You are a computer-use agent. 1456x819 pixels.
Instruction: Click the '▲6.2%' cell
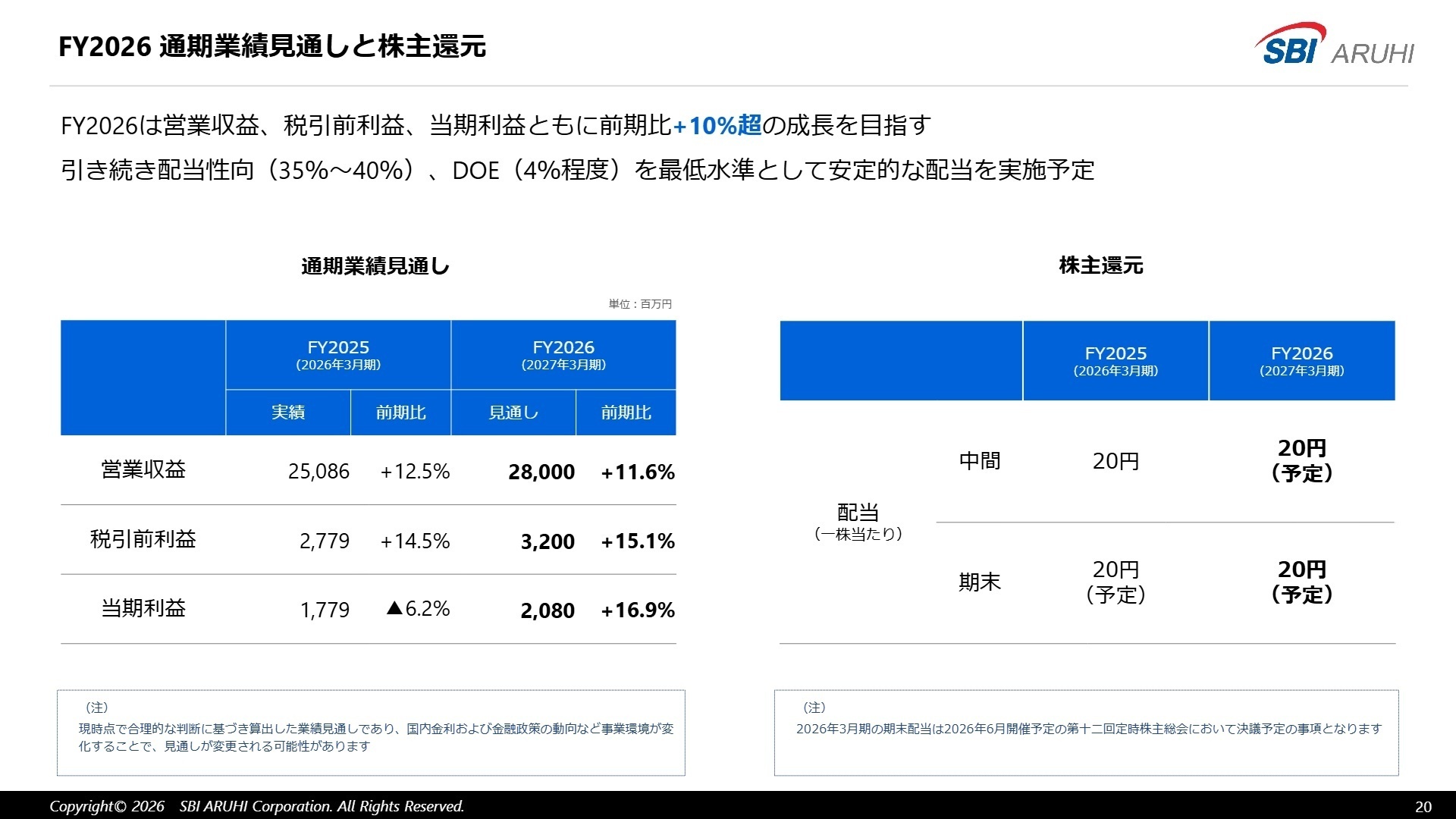(418, 608)
